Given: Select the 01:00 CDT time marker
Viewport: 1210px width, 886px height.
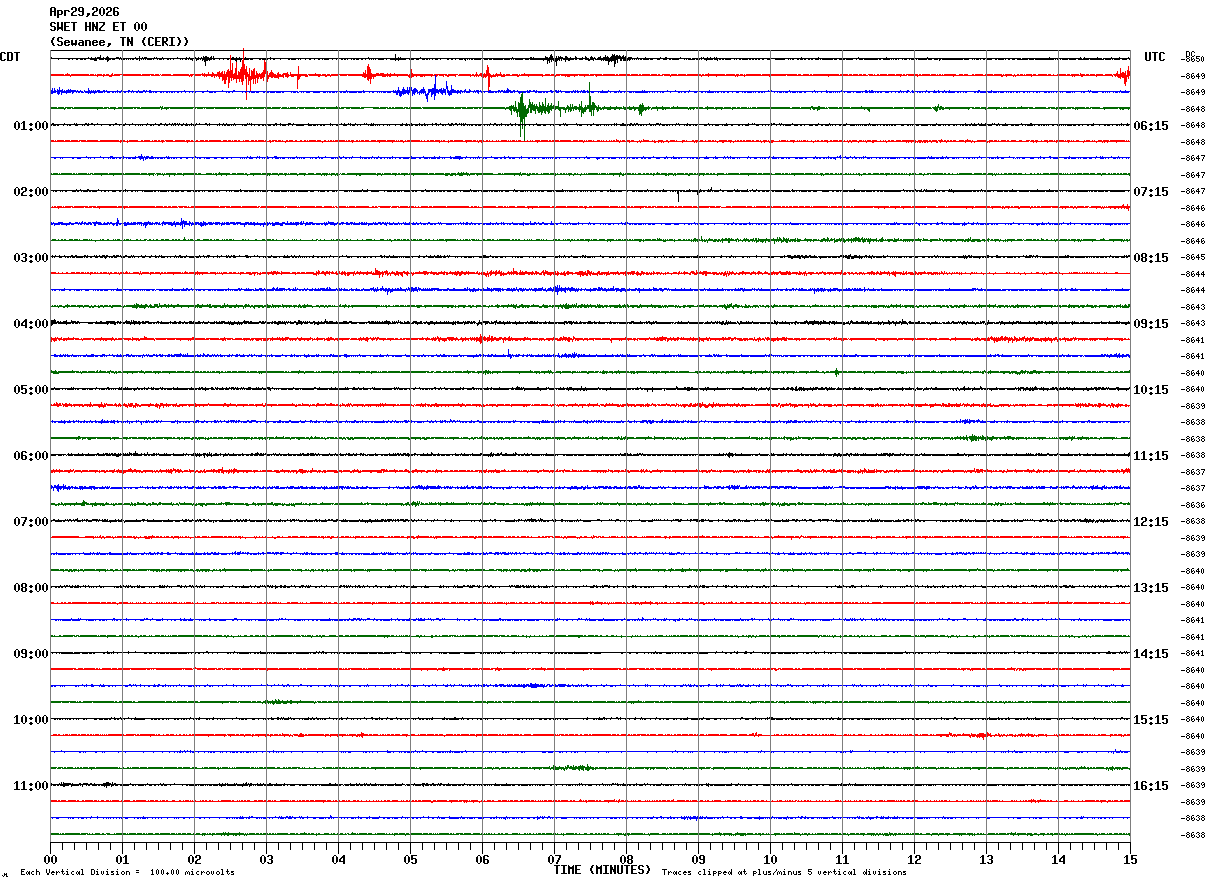Looking at the screenshot, I should click(x=31, y=126).
